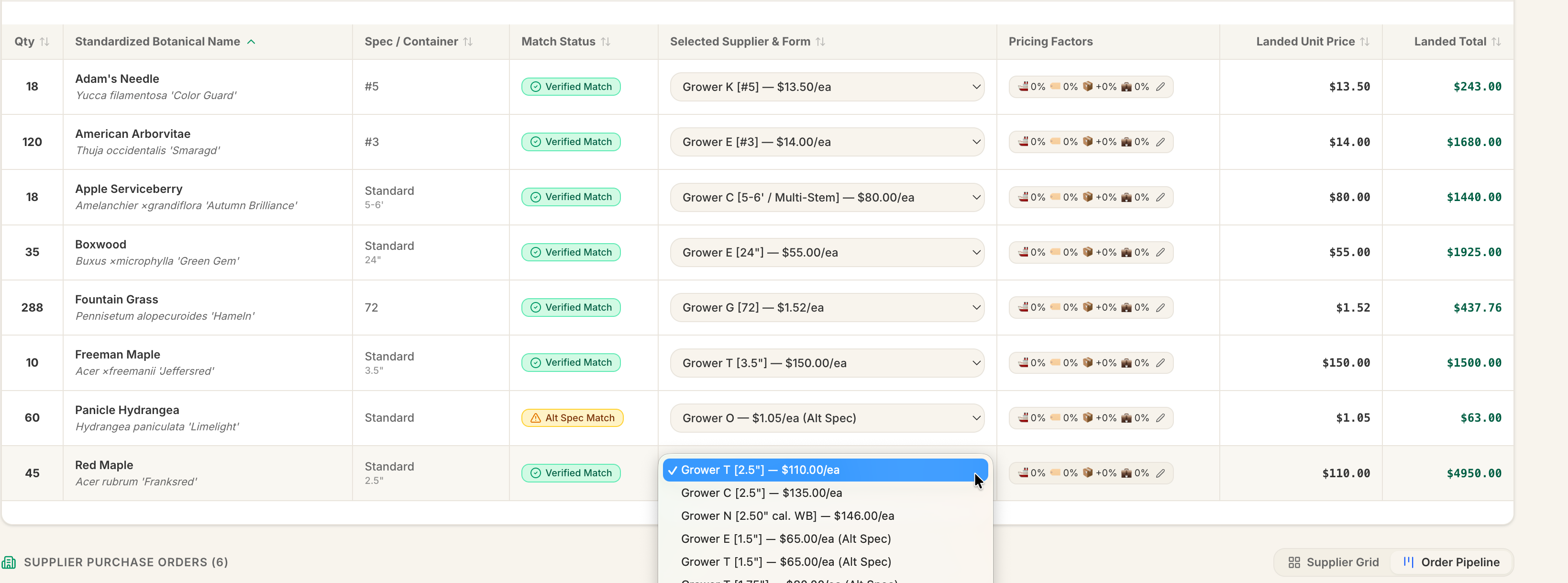Select Grower T [2.5"] $110.00 option
1568x583 pixels.
coord(825,470)
